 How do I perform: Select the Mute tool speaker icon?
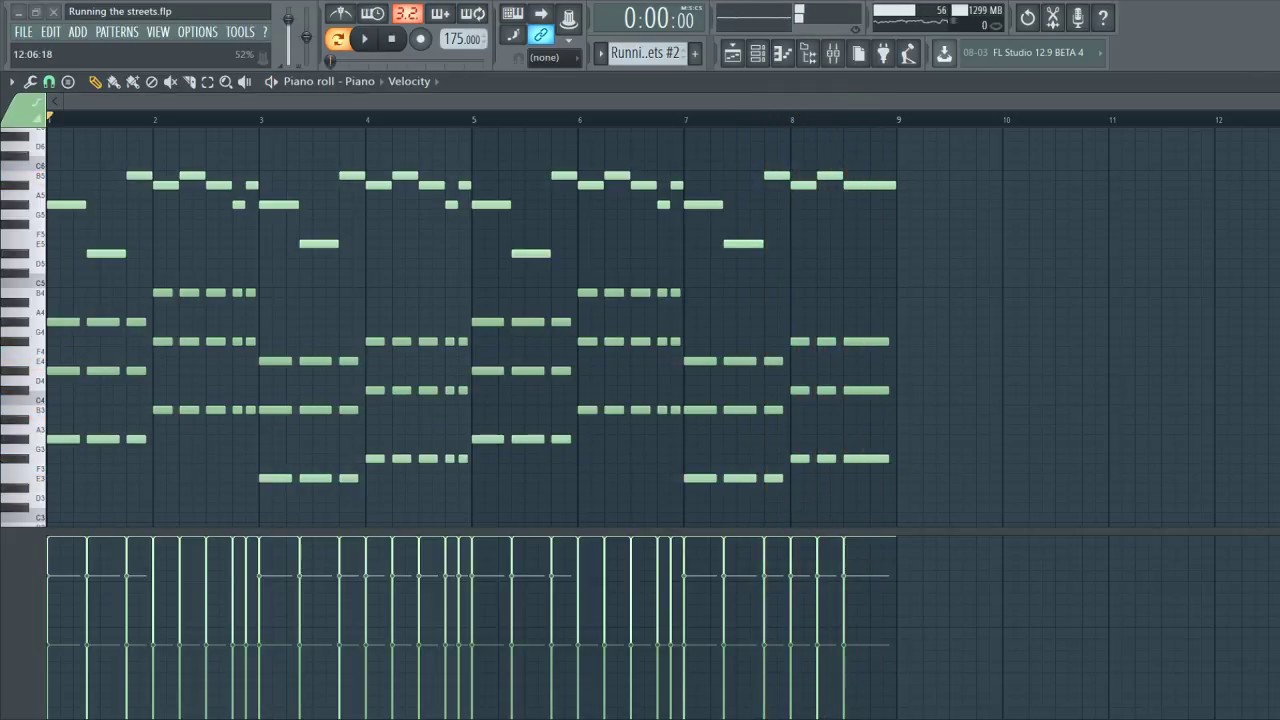pyautogui.click(x=171, y=82)
